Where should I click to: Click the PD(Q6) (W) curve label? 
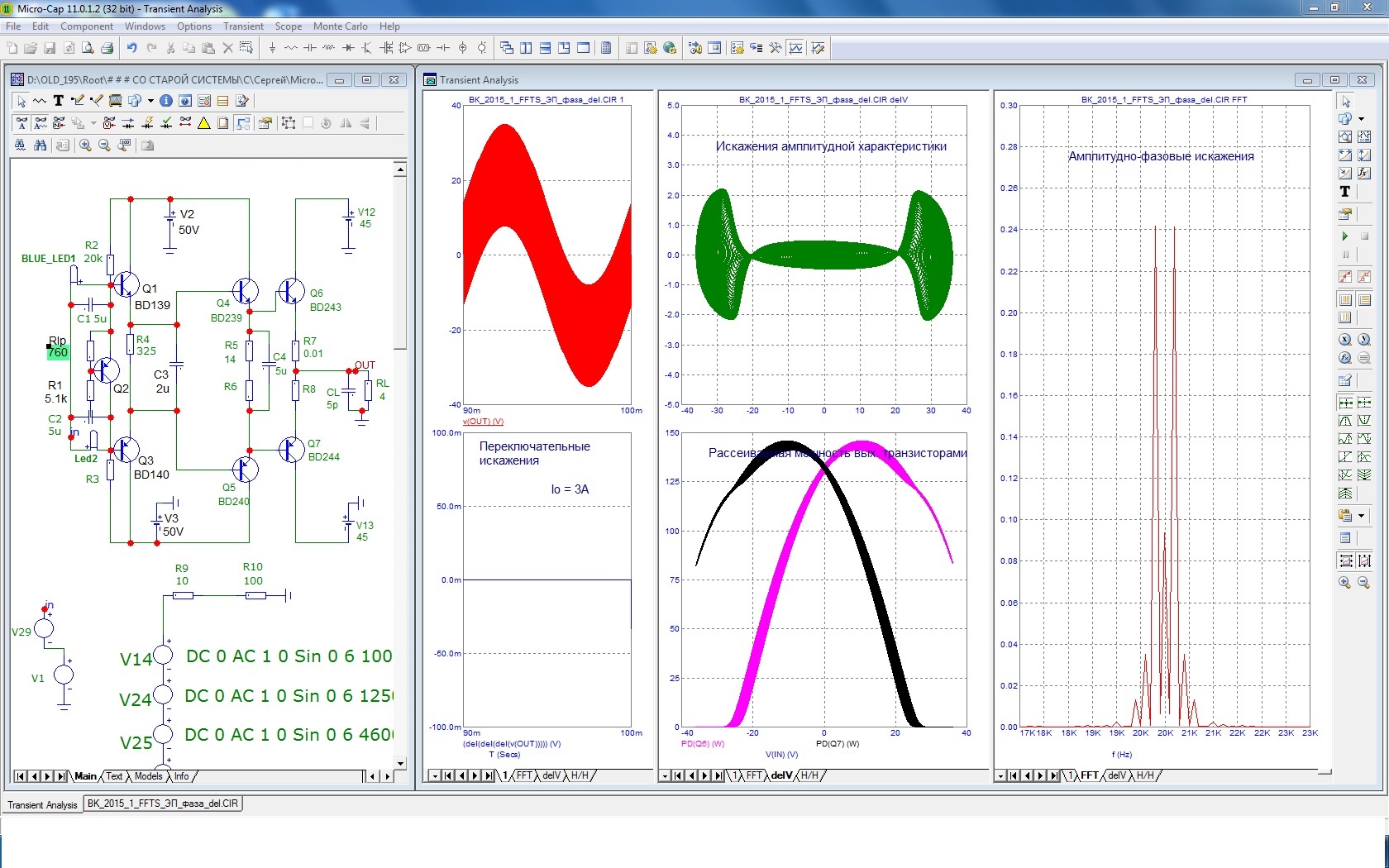coord(703,744)
